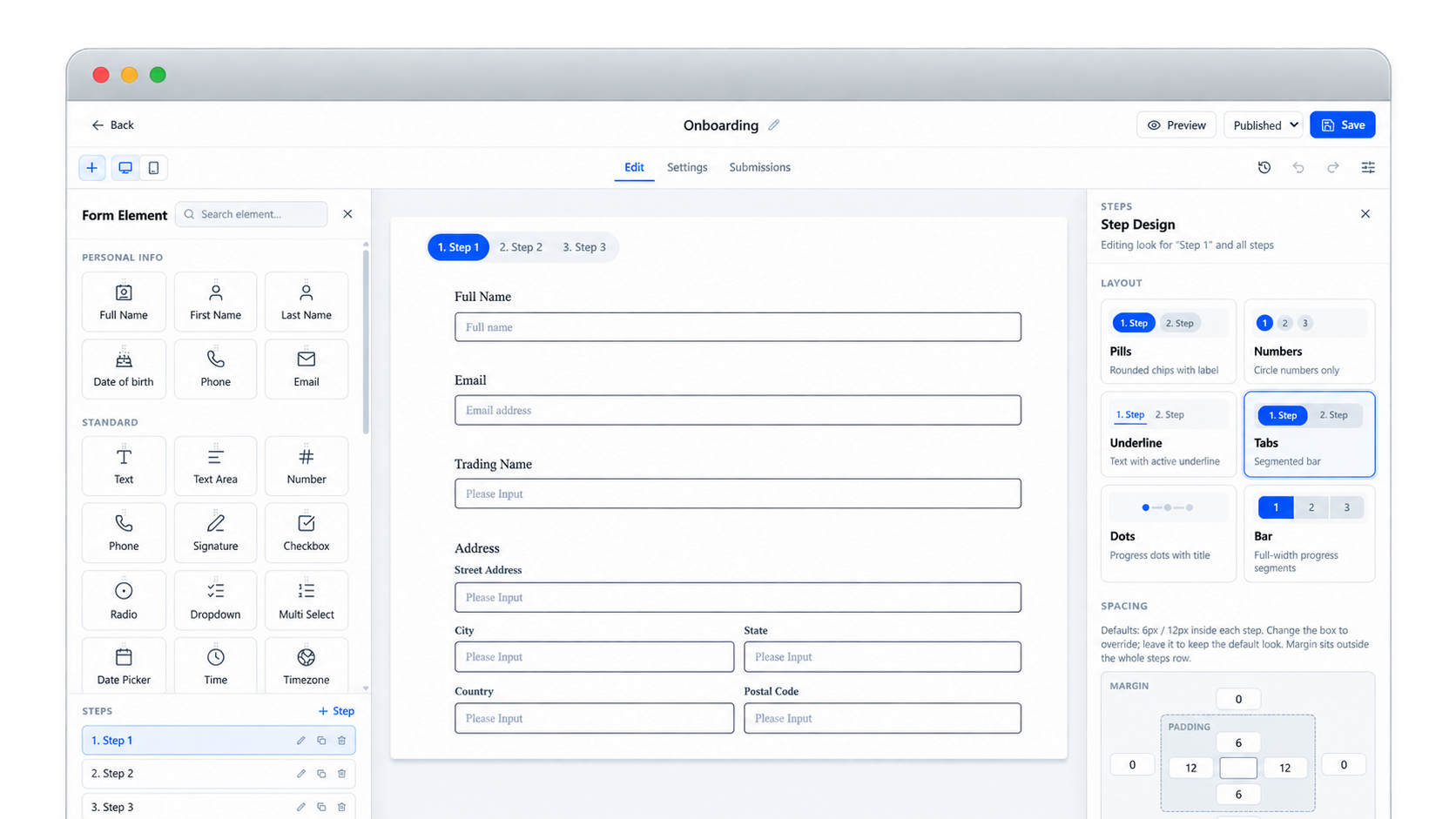The width and height of the screenshot is (1456, 819).
Task: Click the Postal Code input field
Action: 882,718
